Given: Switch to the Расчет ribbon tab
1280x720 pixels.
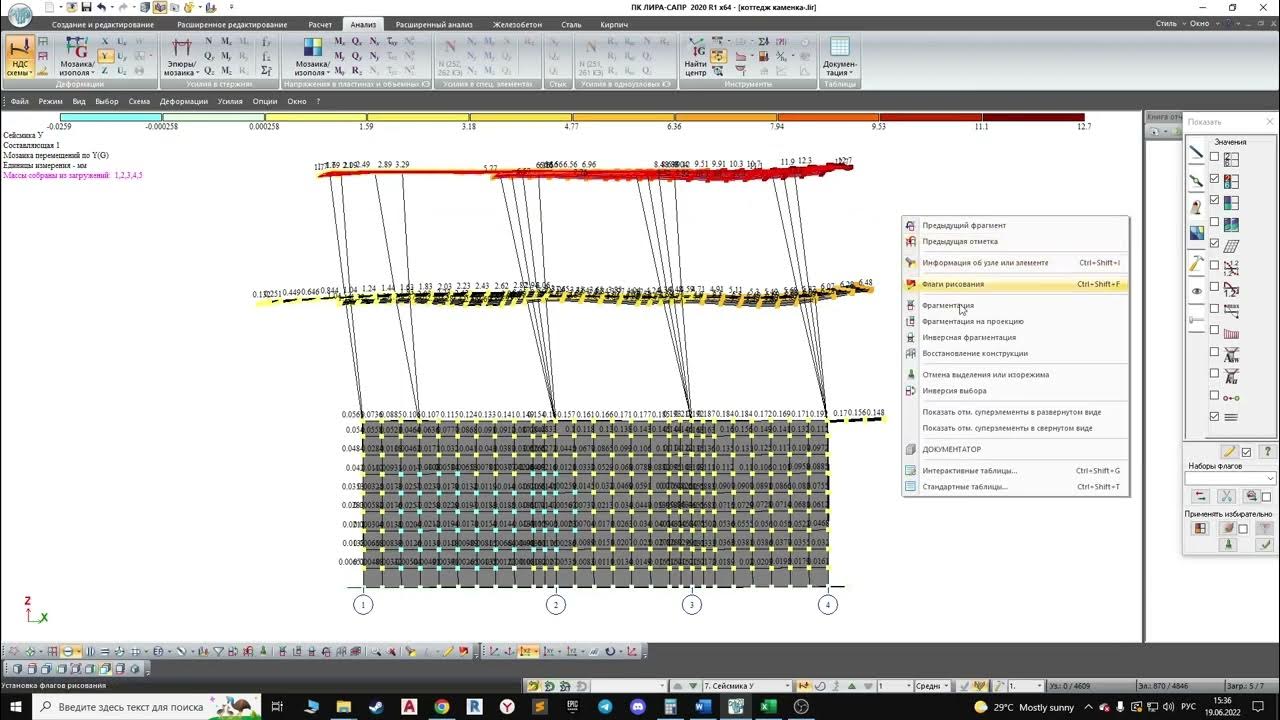Looking at the screenshot, I should [320, 24].
